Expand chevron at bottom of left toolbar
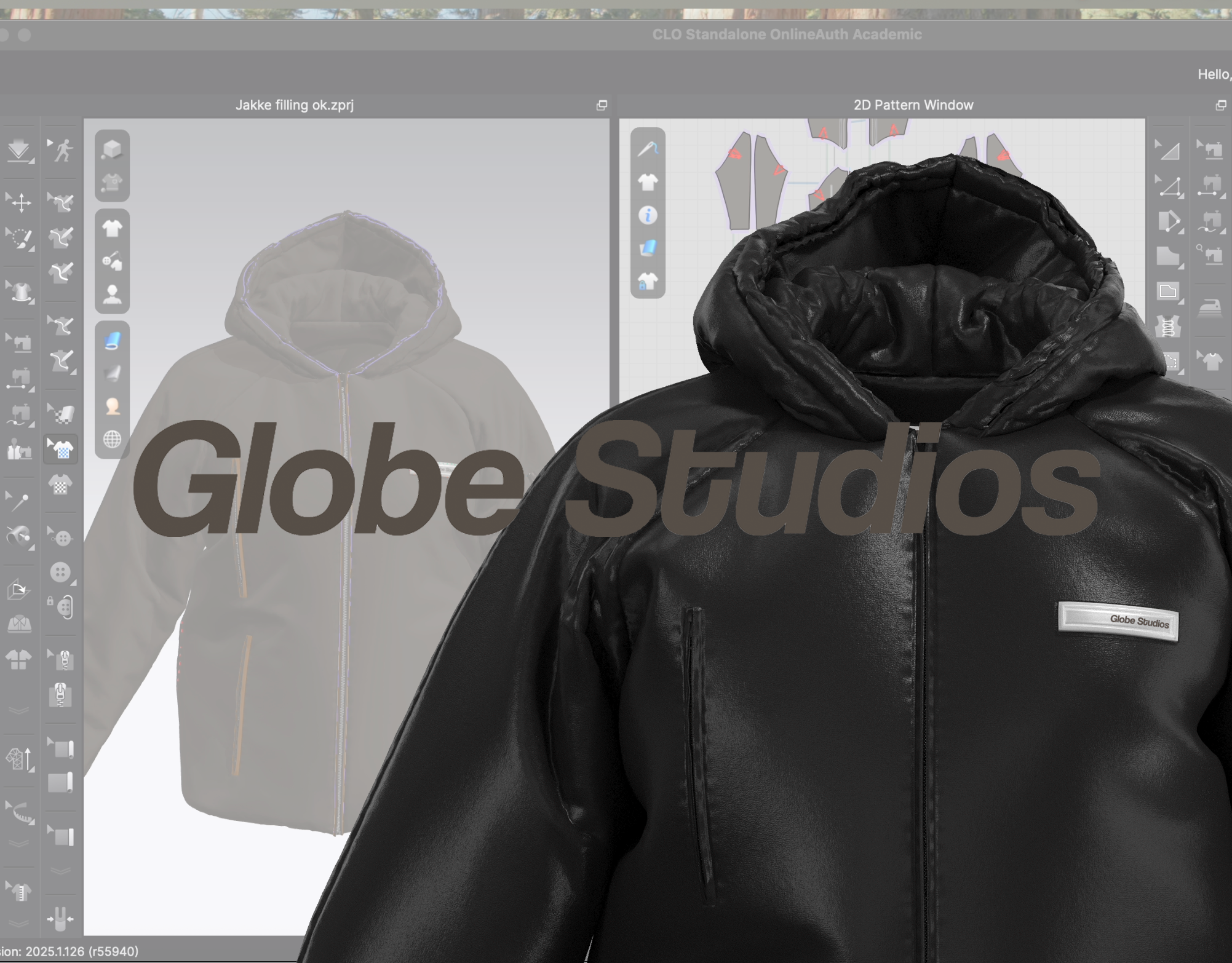Screen dimensions: 1232x963 [x=18, y=924]
